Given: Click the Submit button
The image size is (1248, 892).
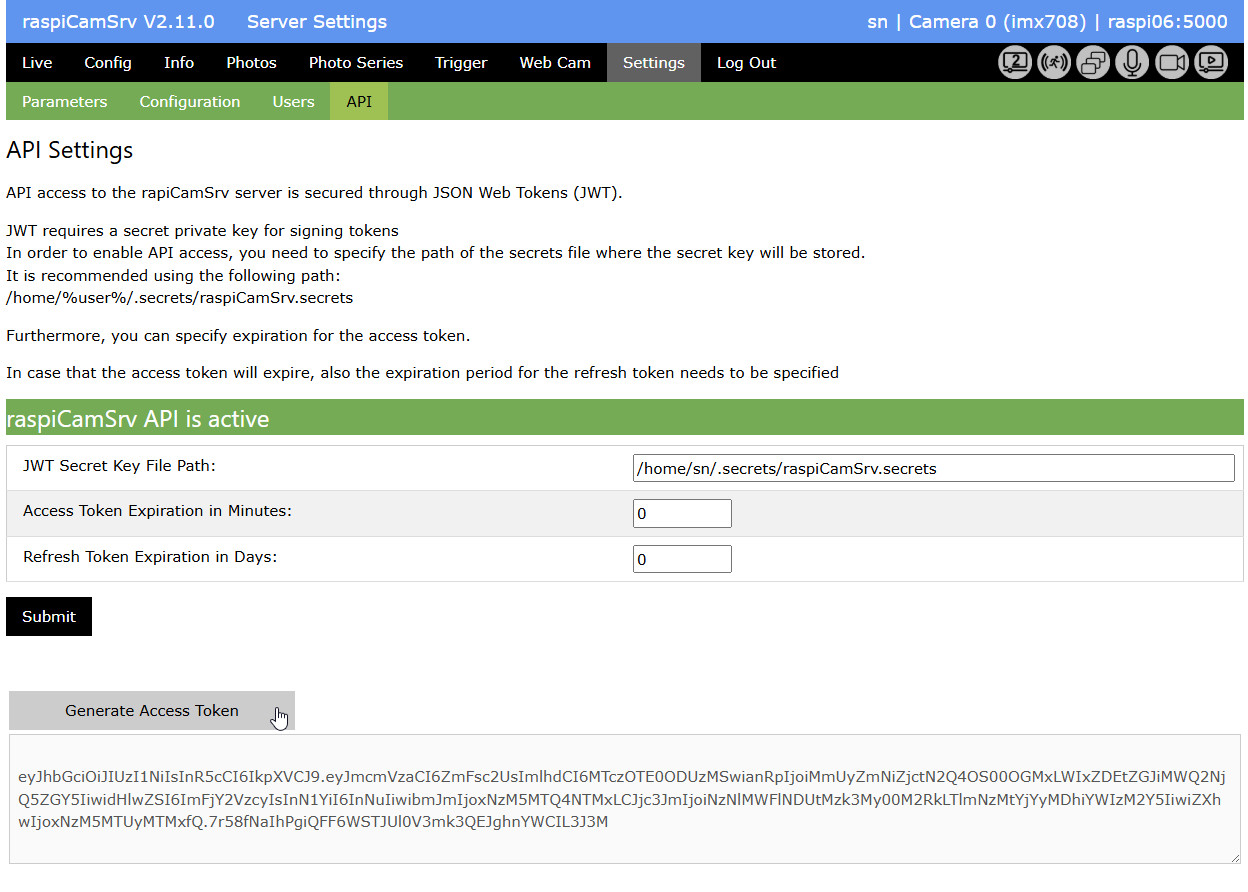Looking at the screenshot, I should [48, 616].
